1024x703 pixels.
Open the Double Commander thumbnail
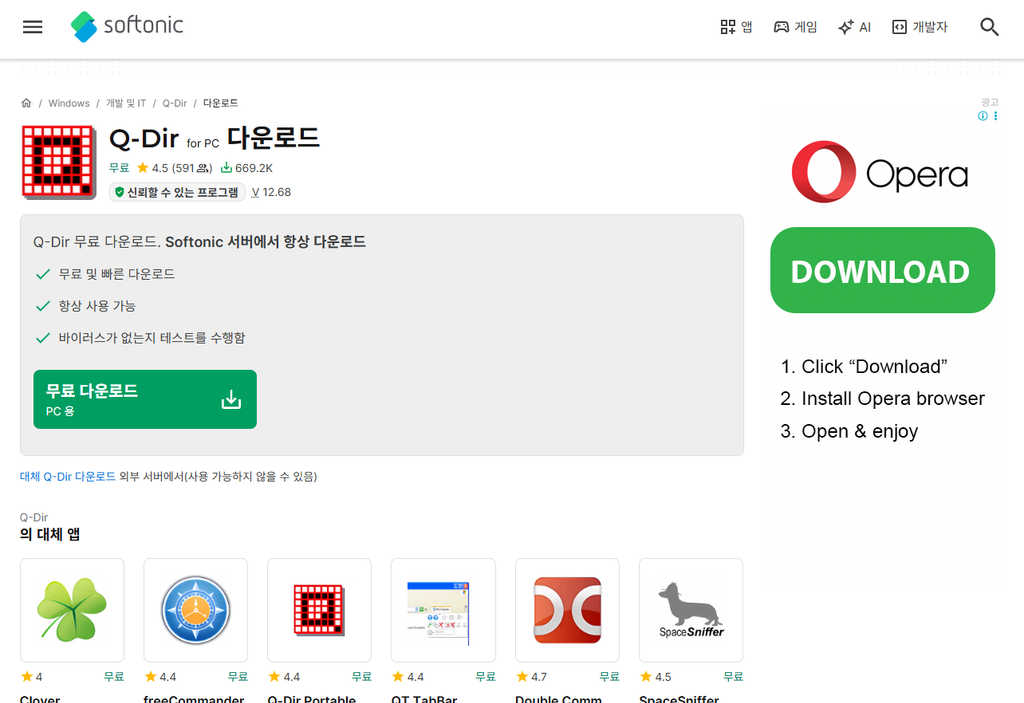(x=568, y=610)
